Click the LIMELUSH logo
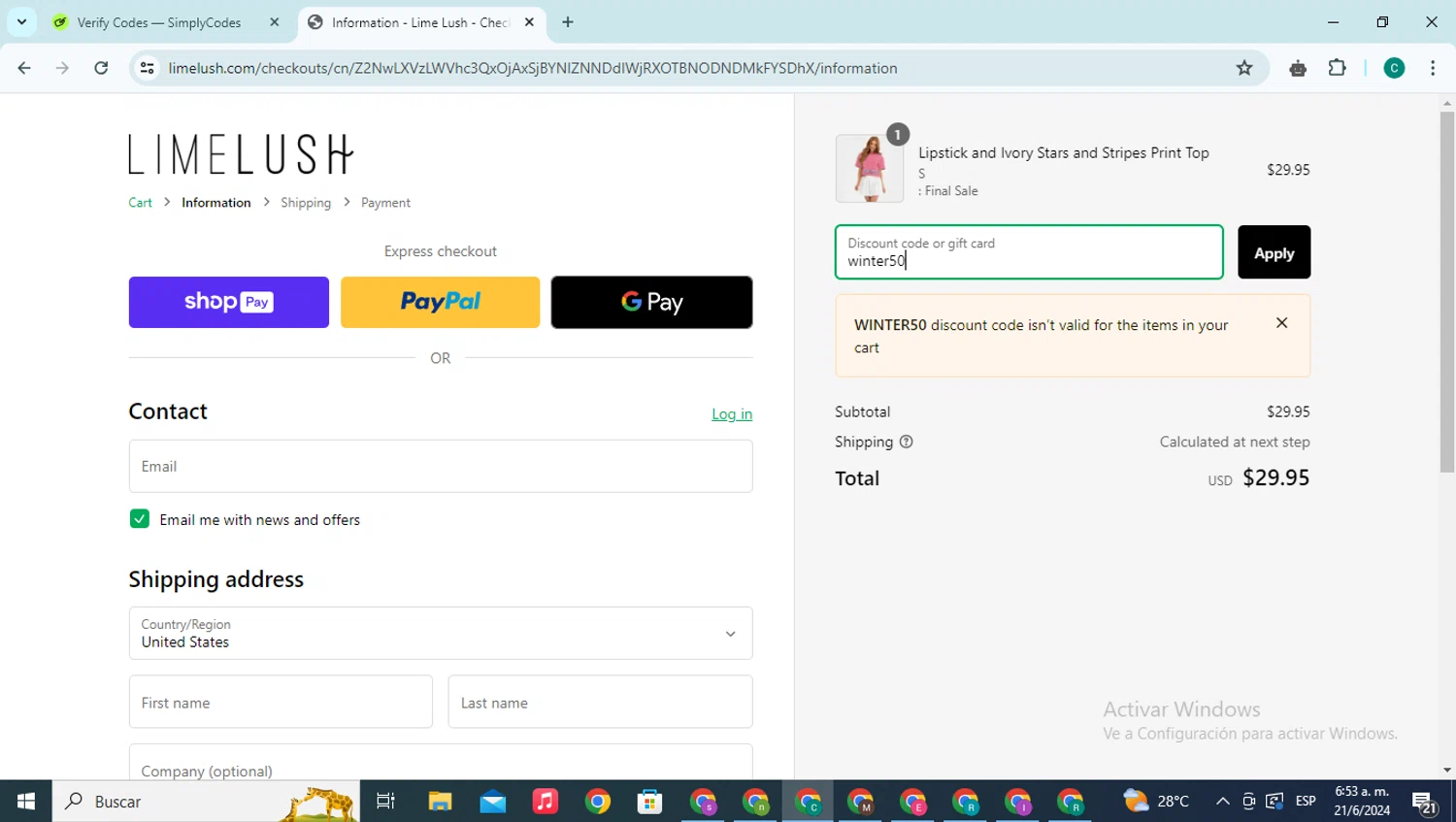 tap(242, 154)
